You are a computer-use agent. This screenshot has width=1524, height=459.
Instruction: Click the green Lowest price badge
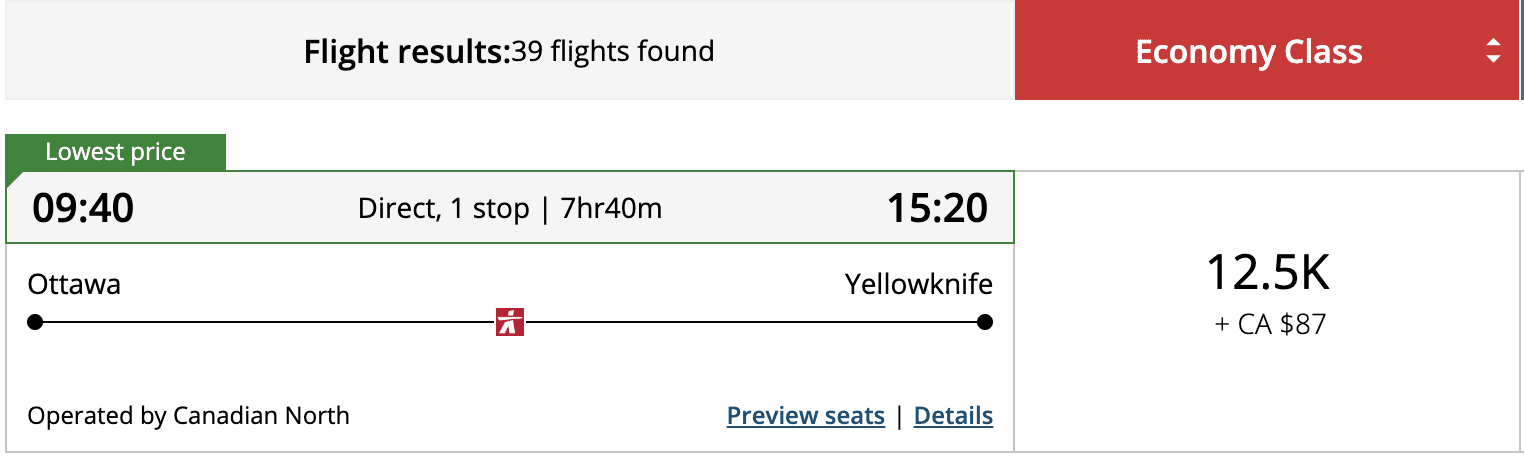115,153
